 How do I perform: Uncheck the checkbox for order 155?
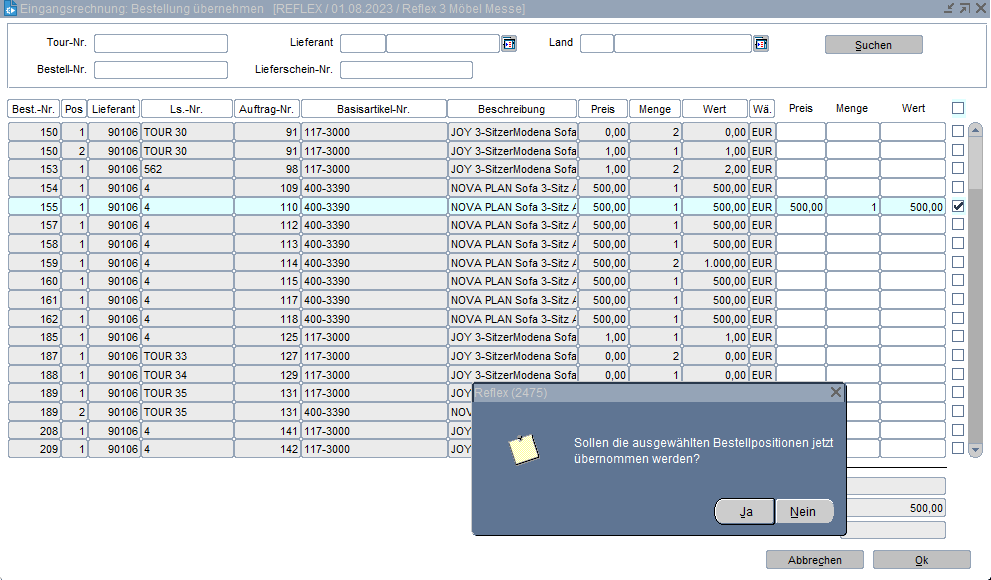pos(959,206)
